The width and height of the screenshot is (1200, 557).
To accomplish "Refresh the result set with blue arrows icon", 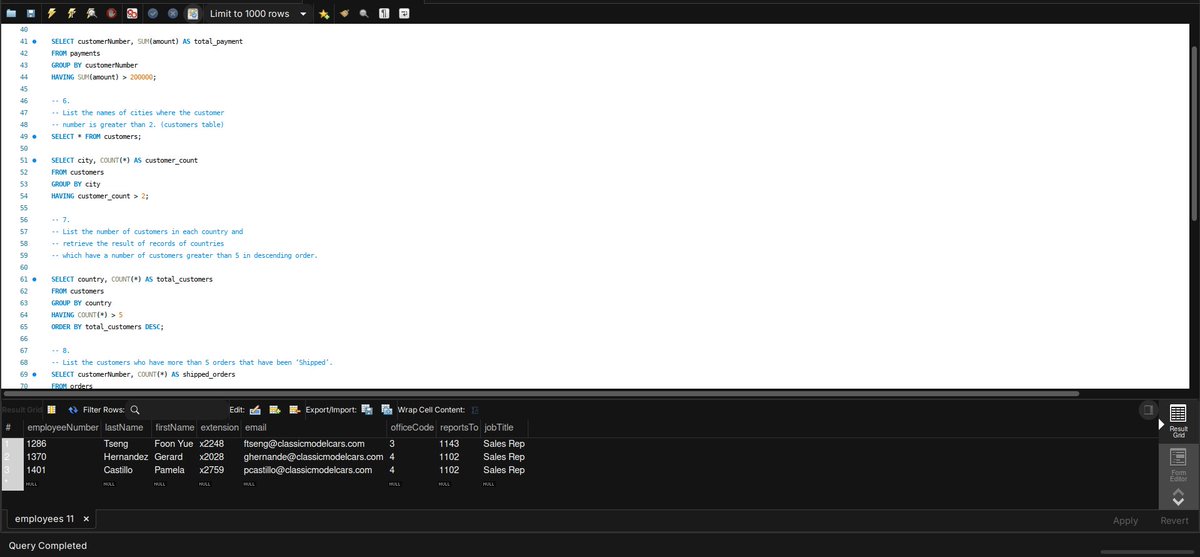I will pos(73,409).
